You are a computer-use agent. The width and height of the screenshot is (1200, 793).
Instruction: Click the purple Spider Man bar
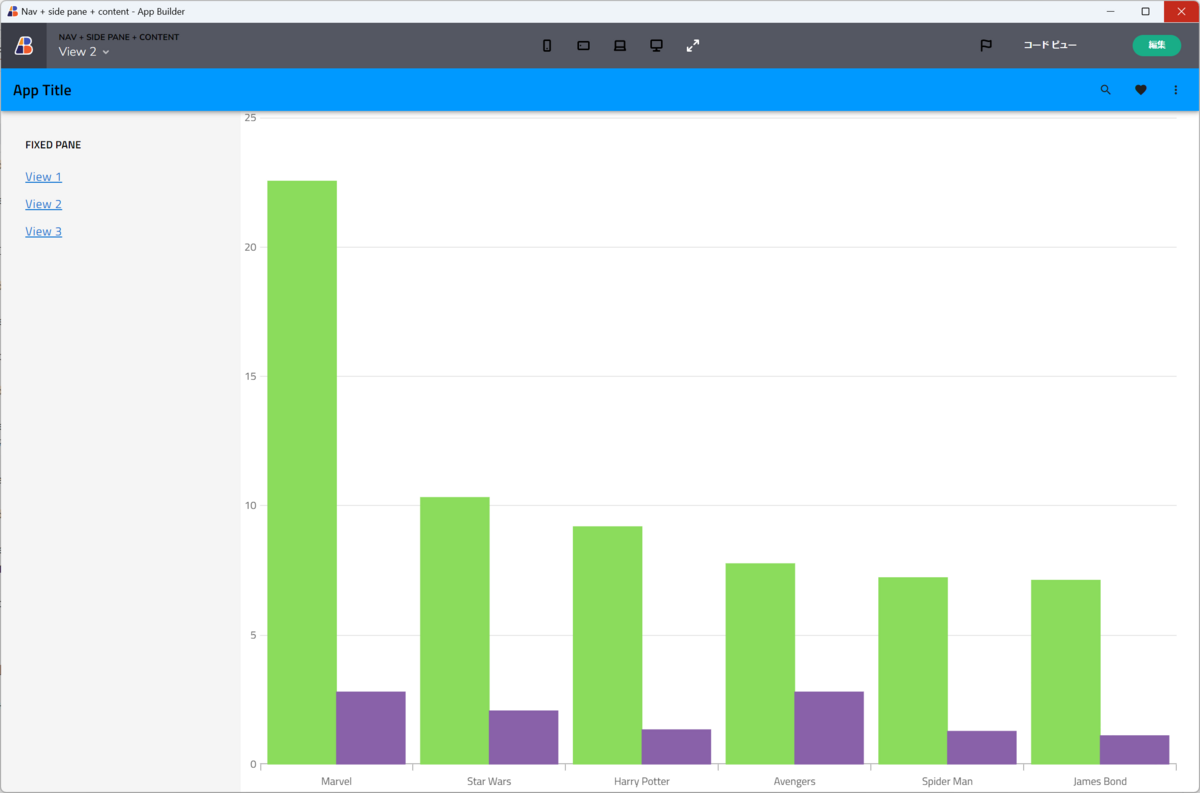(x=982, y=748)
